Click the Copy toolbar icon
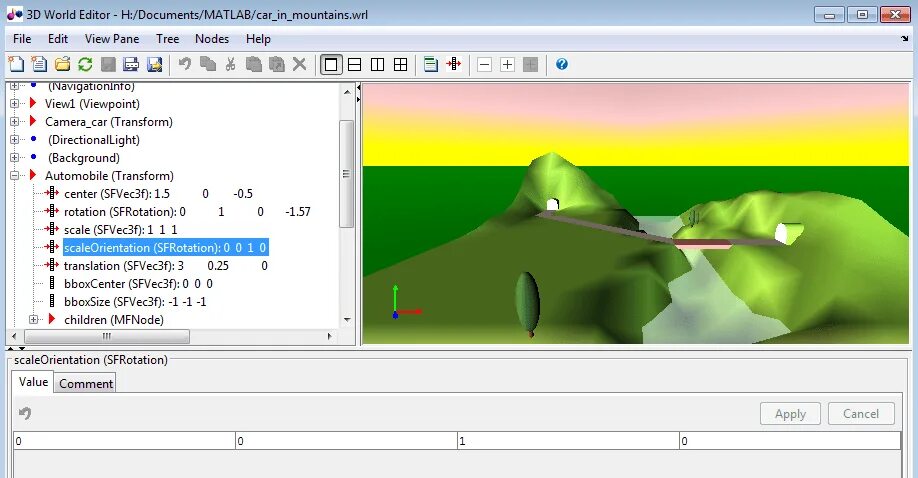Viewport: 918px width, 478px height. click(208, 64)
